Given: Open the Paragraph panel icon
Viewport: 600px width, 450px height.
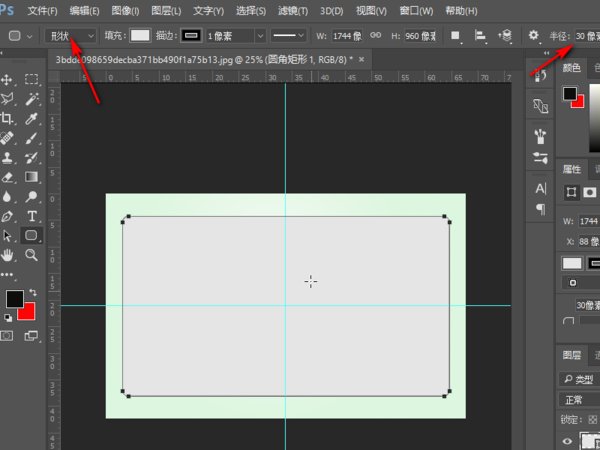Looking at the screenshot, I should 541,209.
